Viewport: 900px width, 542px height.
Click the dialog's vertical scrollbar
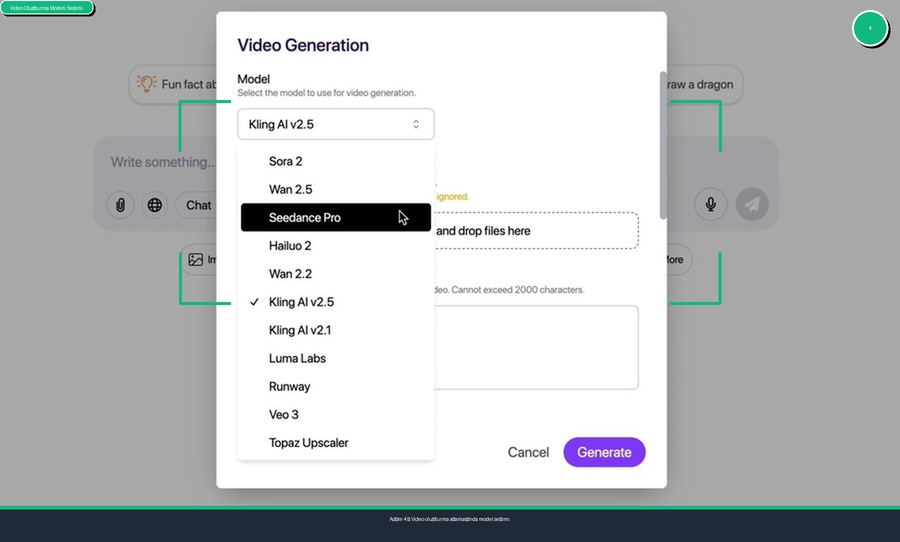(x=662, y=145)
